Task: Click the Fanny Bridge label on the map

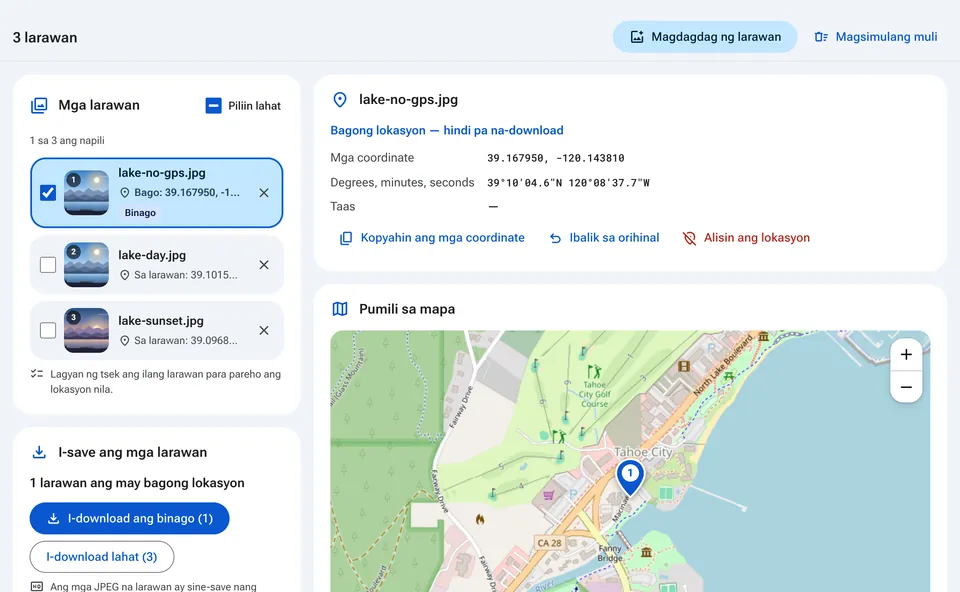Action: tap(610, 553)
